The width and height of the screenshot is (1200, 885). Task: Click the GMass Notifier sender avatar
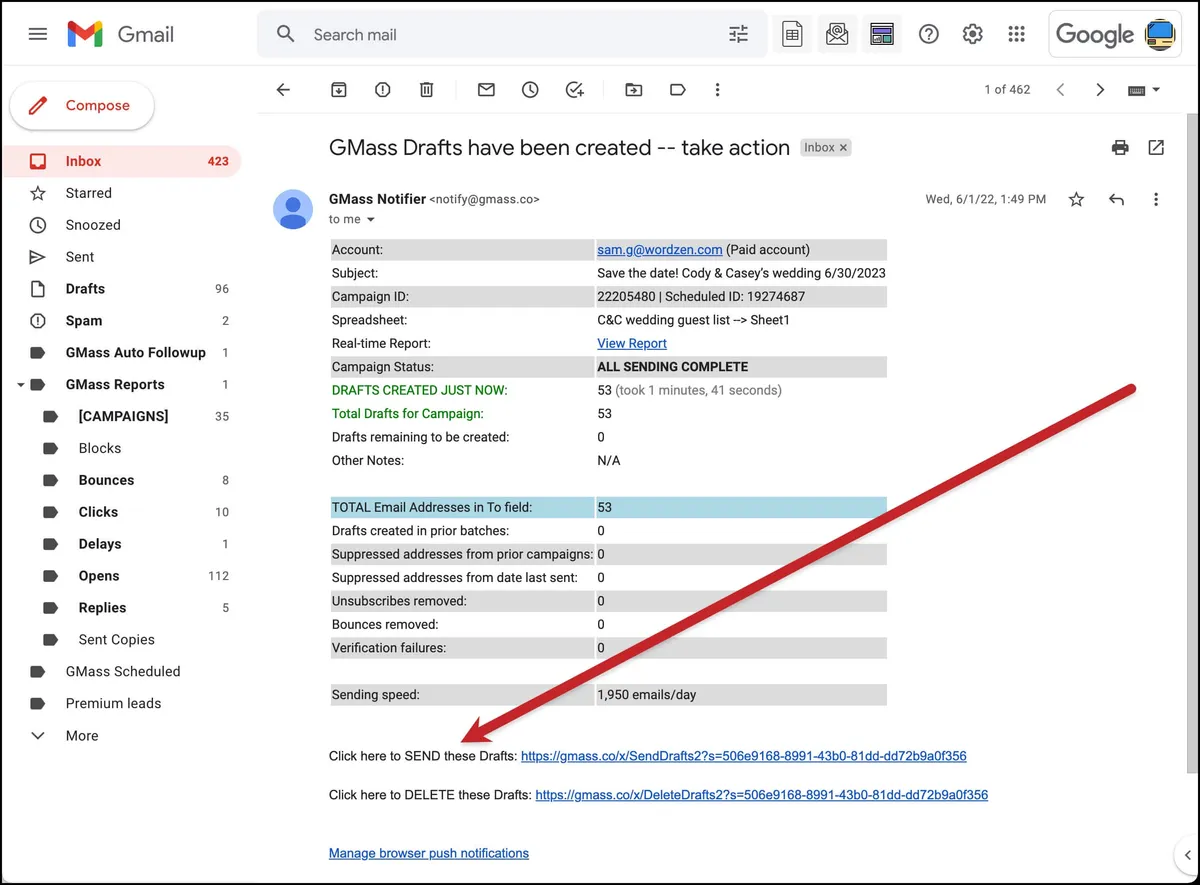(293, 209)
